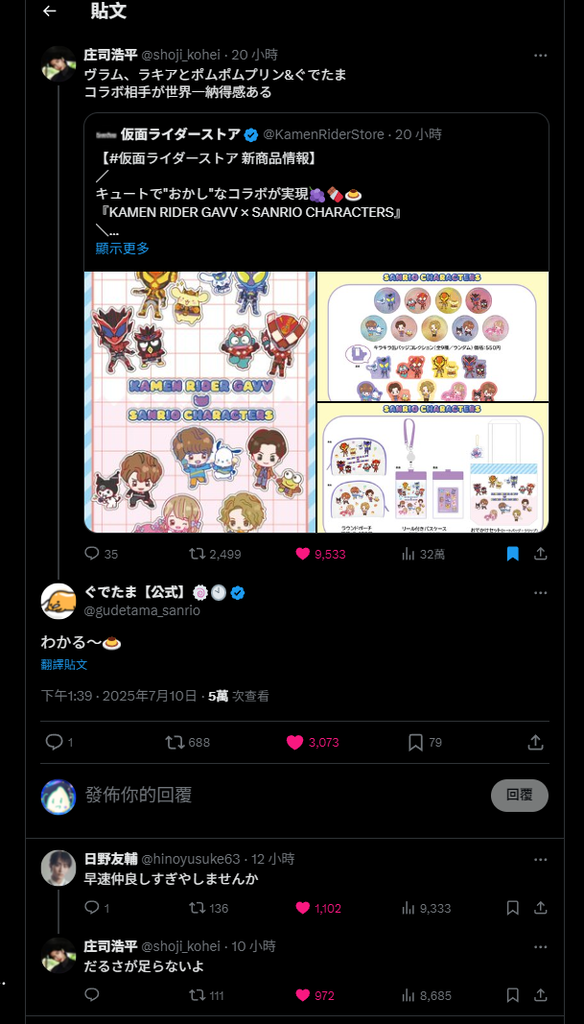This screenshot has width=584, height=1024.
Task: Repost the top post with 2,499 reposts
Action: point(197,554)
